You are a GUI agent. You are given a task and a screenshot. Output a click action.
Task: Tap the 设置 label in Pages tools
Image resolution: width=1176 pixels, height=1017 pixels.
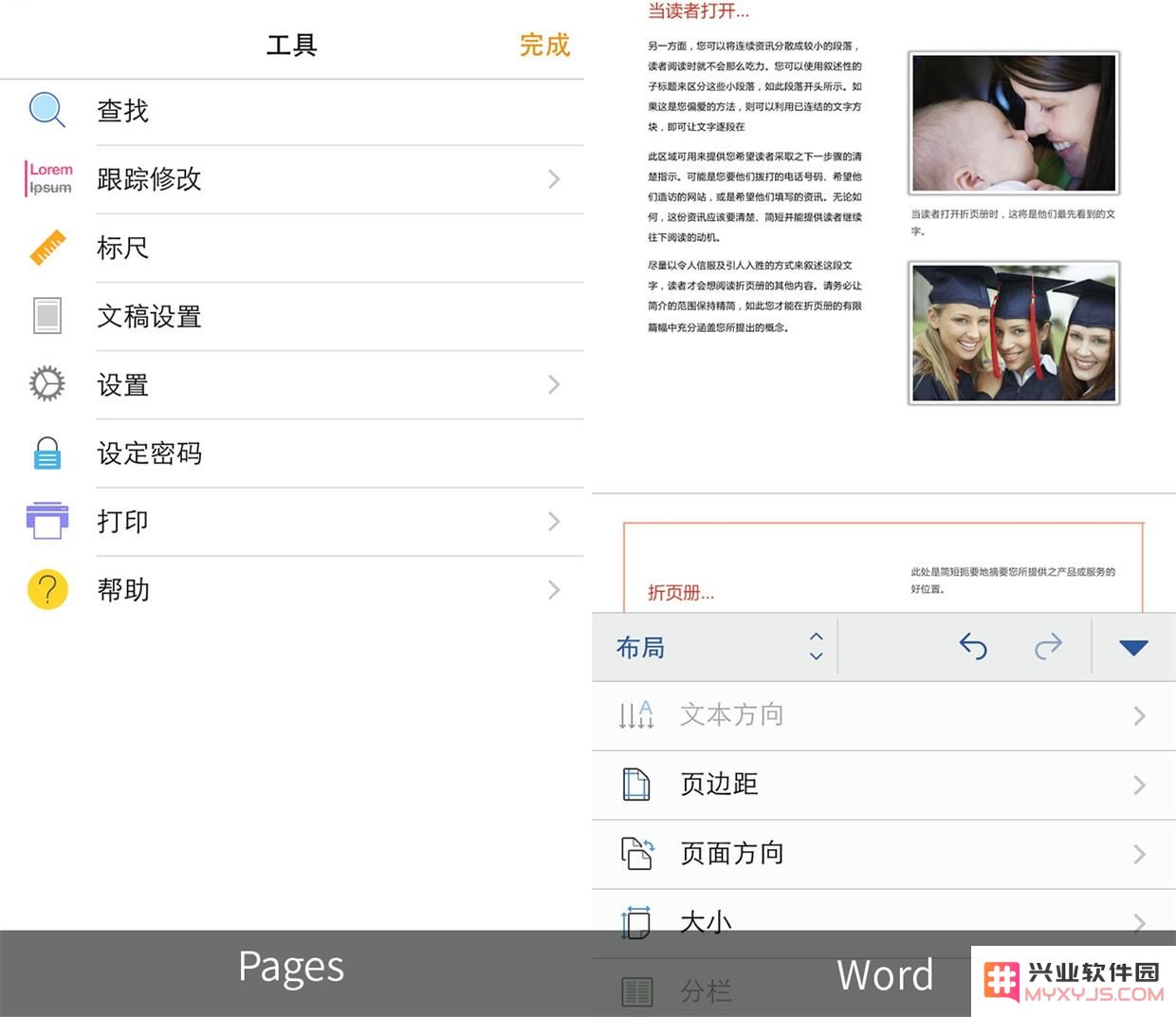point(123,384)
